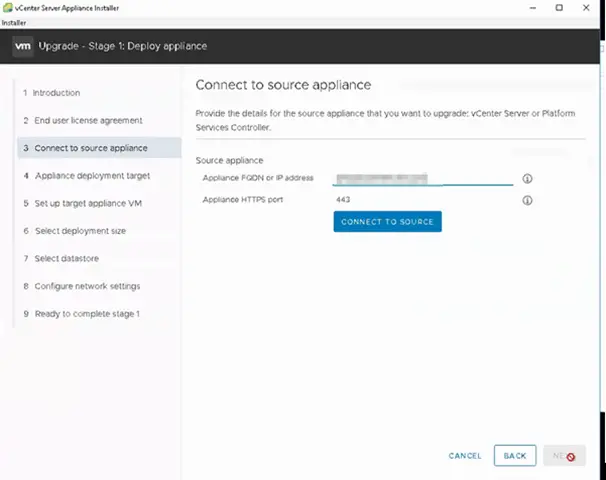Focus the Appliance FQDN or IP address field
This screenshot has height=480, width=606.
coord(423,179)
